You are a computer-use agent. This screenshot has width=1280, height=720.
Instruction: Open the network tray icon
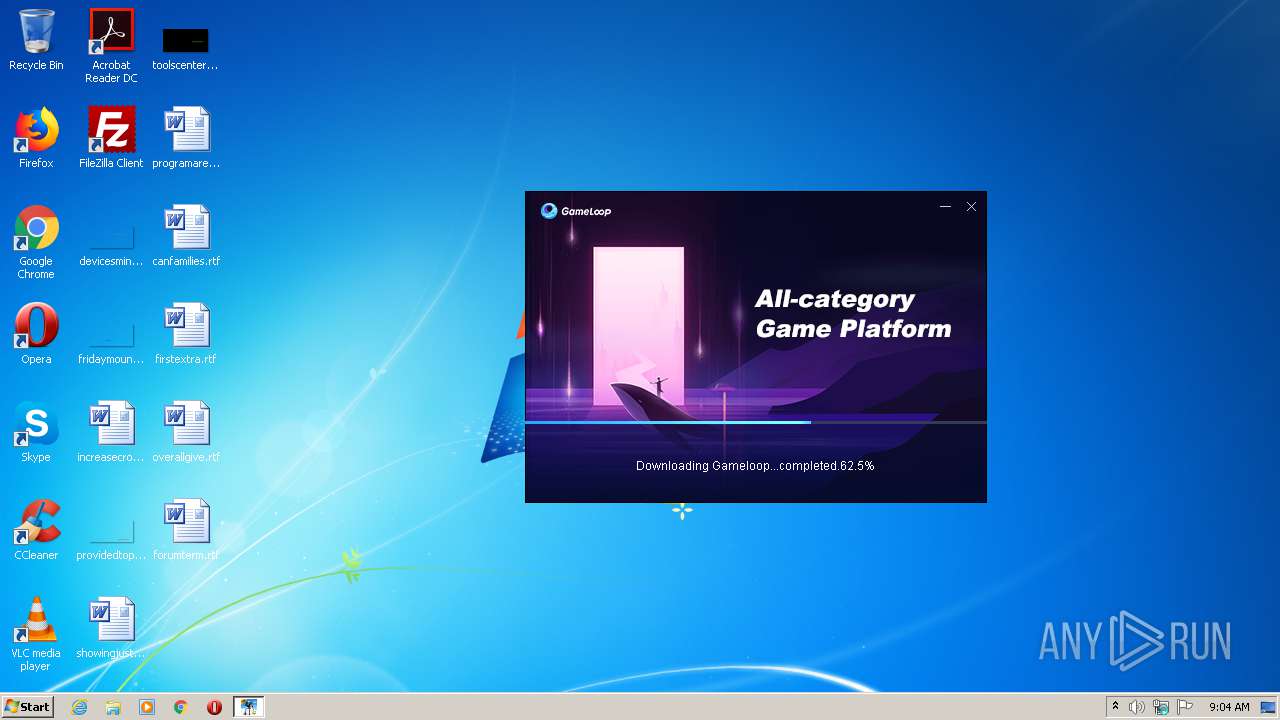pyautogui.click(x=1161, y=707)
